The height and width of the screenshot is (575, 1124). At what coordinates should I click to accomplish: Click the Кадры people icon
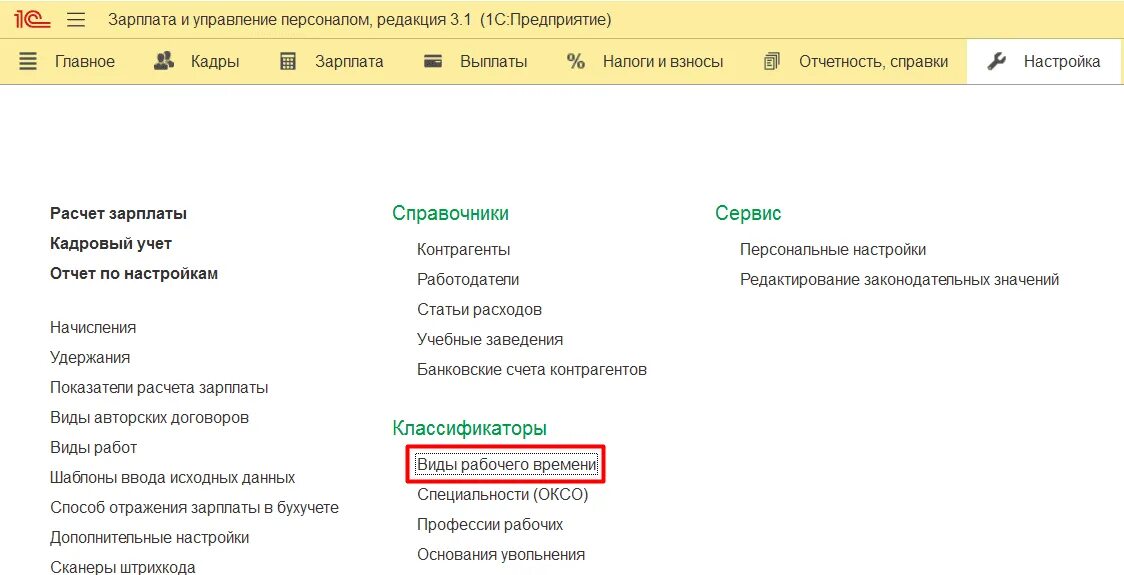click(164, 62)
